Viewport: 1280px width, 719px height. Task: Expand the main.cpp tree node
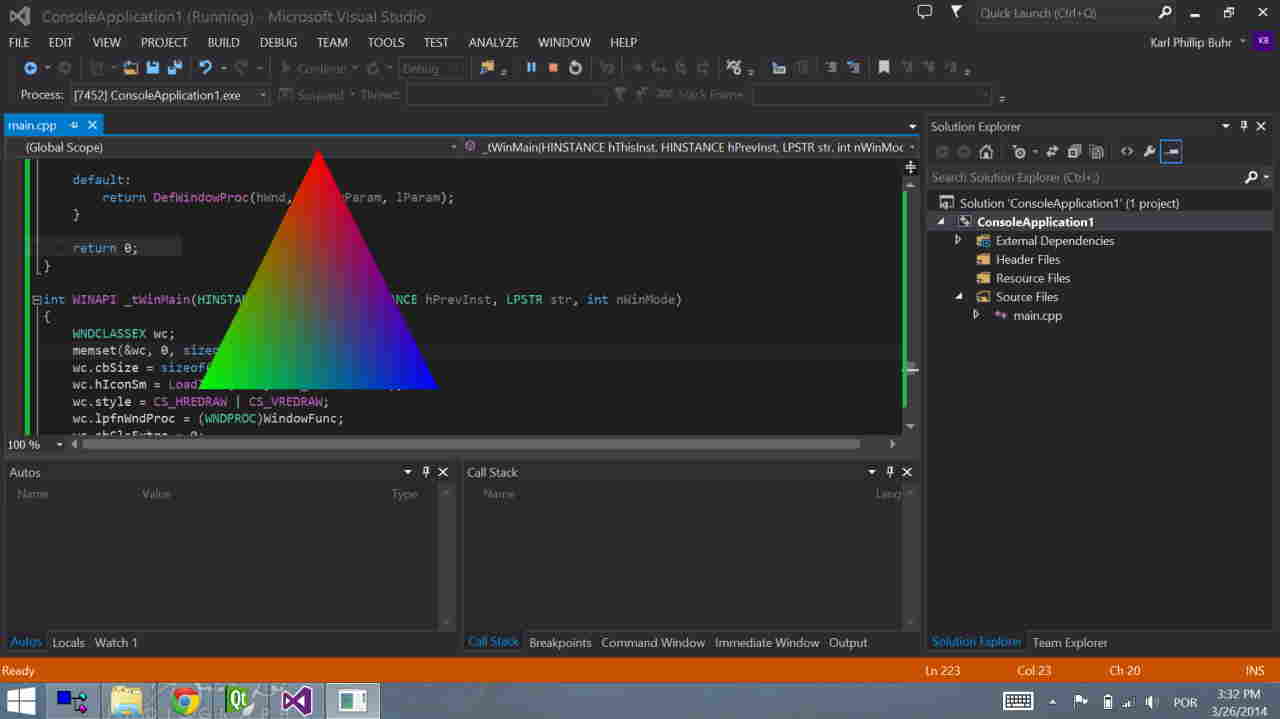coord(977,315)
